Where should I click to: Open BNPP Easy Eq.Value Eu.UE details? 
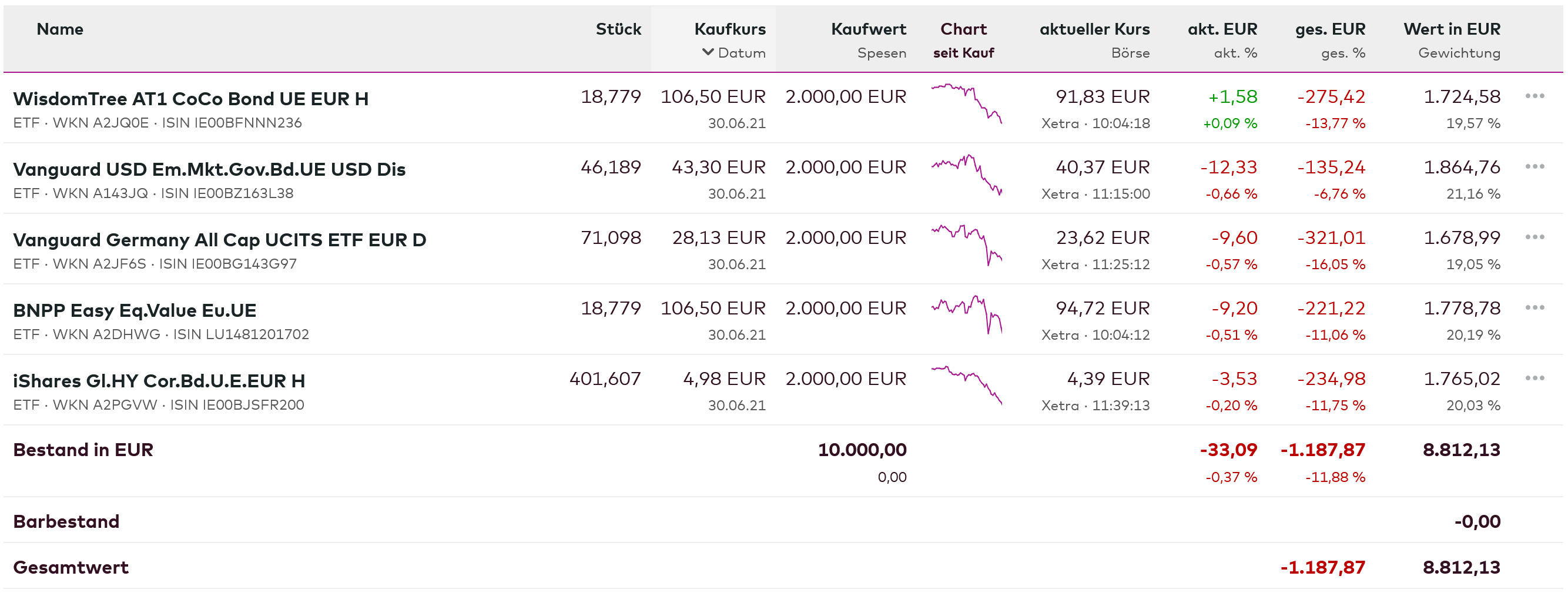[x=135, y=310]
